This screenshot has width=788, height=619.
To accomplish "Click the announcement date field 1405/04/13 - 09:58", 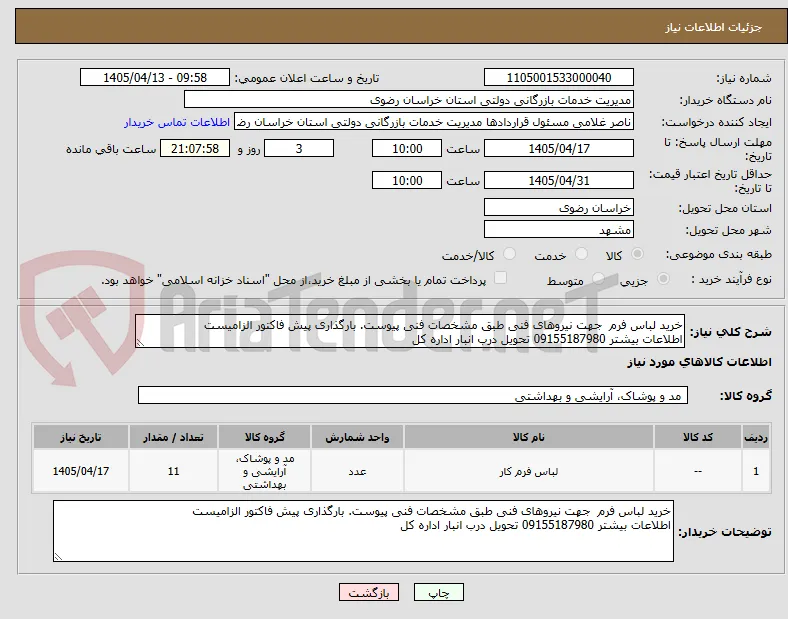I will [155, 77].
